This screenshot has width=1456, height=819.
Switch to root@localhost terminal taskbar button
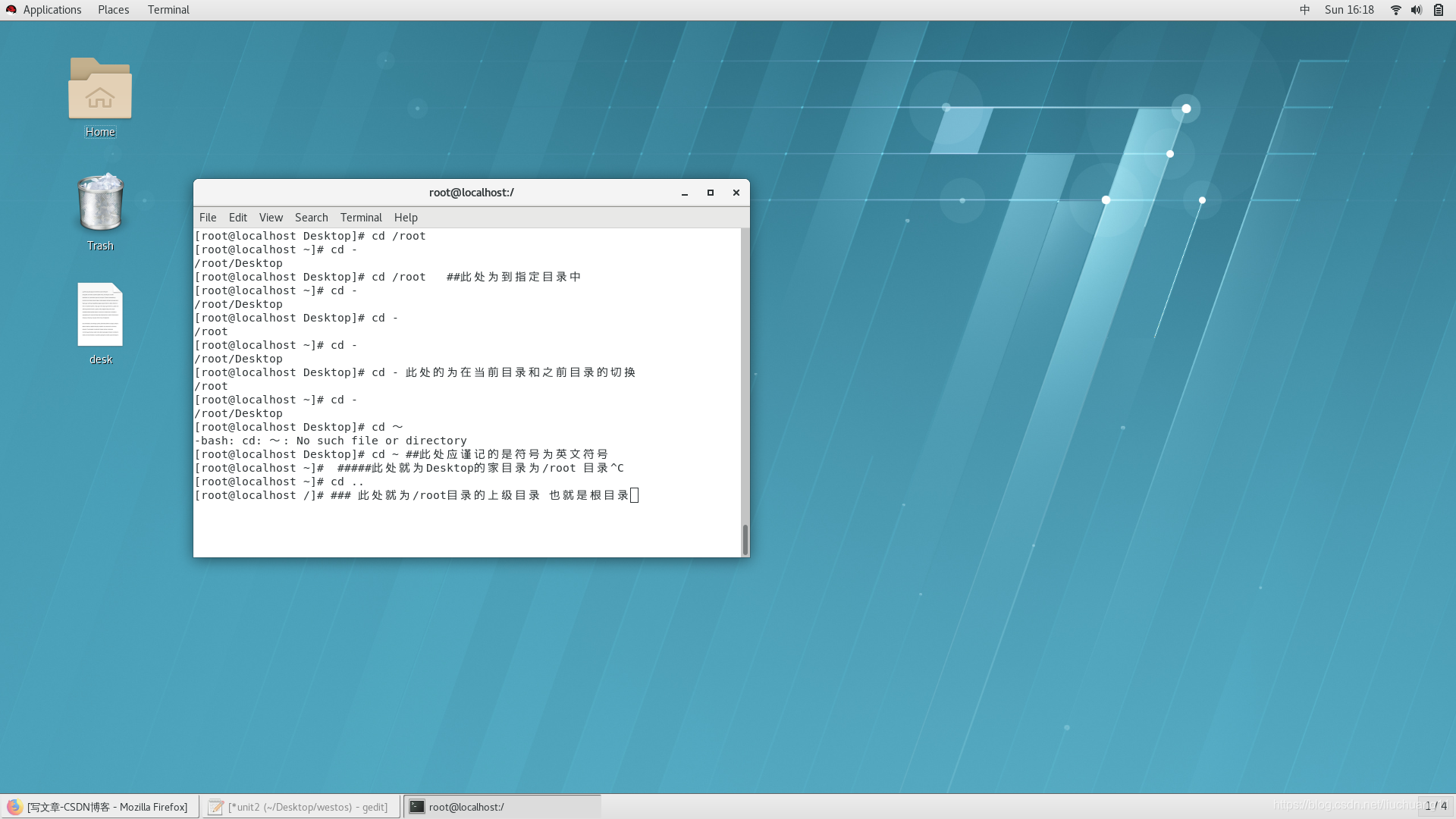pyautogui.click(x=502, y=807)
